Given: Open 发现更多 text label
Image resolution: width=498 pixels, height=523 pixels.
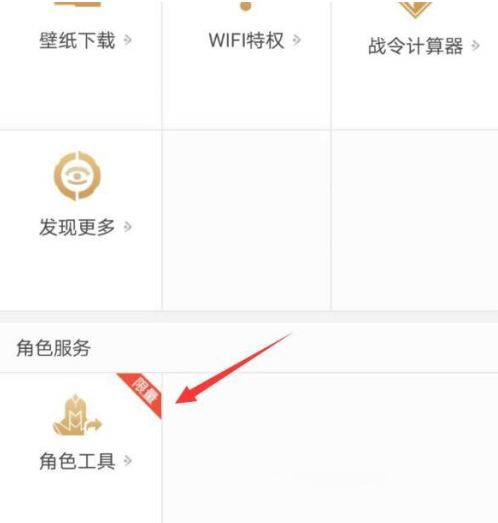Looking at the screenshot, I should coord(77,227).
